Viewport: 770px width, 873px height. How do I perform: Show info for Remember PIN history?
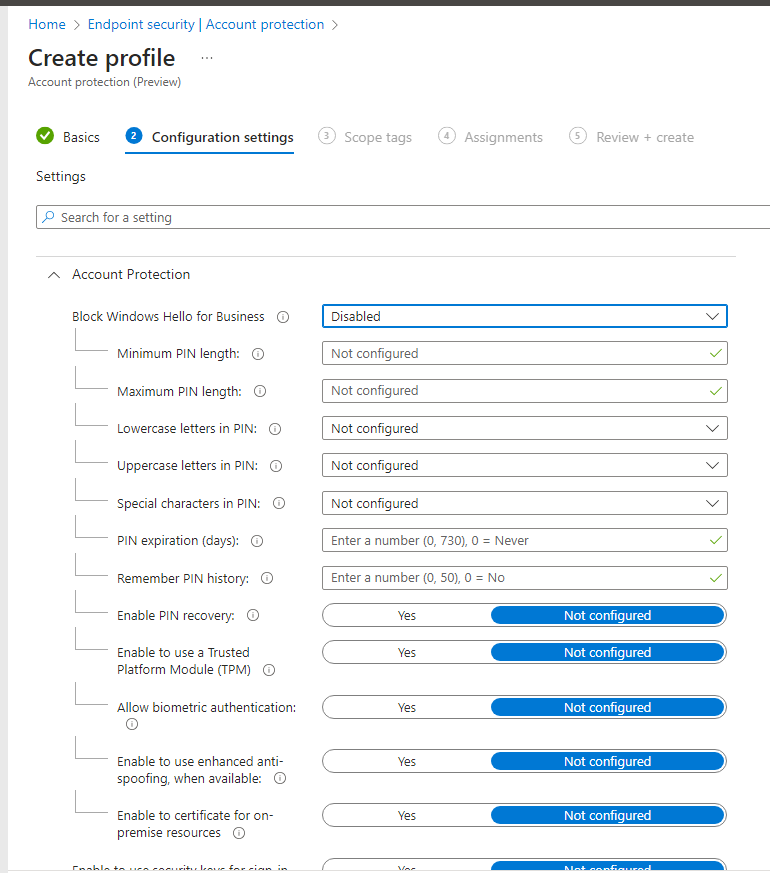(x=267, y=578)
